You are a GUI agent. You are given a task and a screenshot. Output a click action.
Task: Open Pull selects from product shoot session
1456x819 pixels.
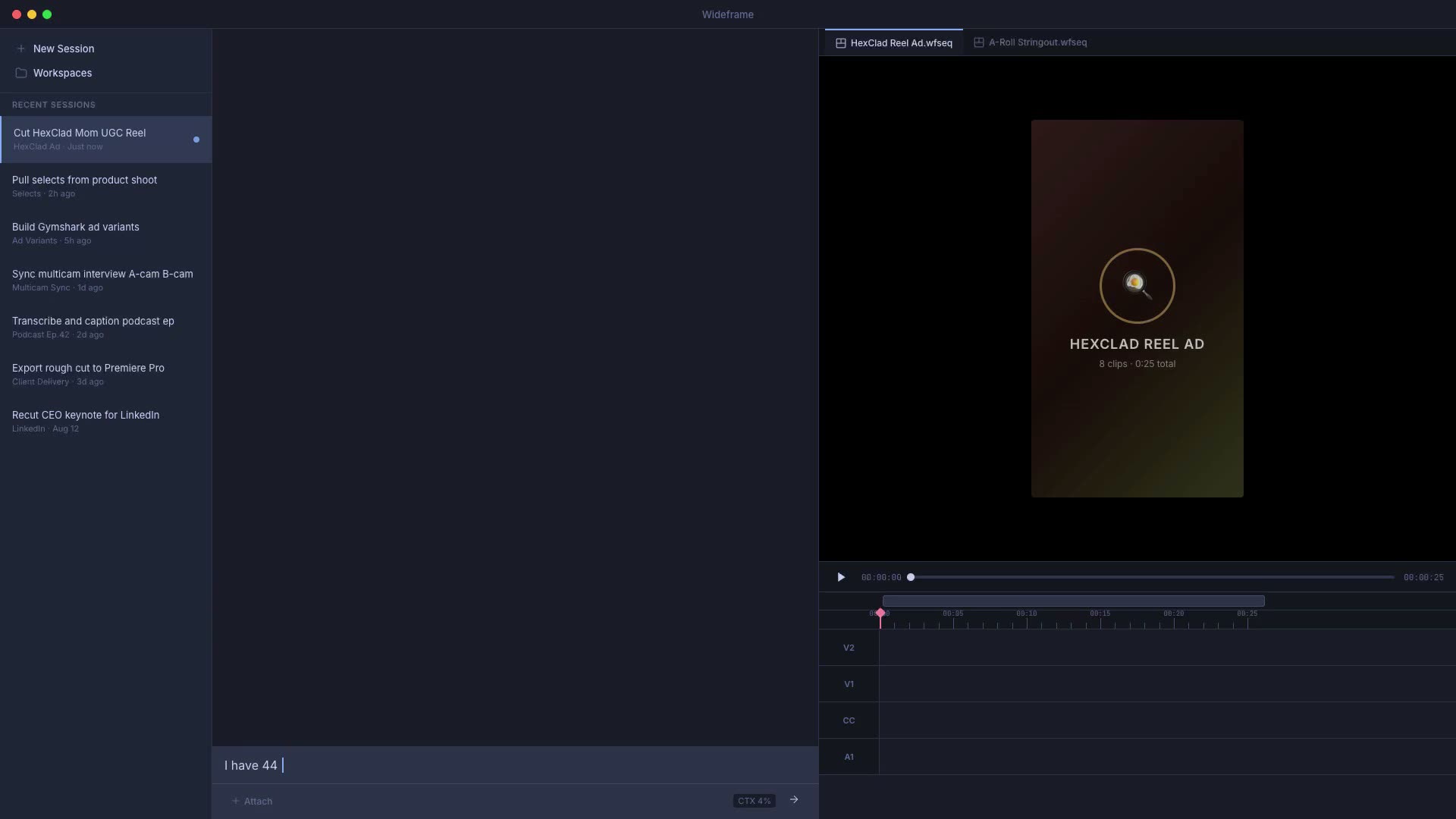pyautogui.click(x=106, y=187)
